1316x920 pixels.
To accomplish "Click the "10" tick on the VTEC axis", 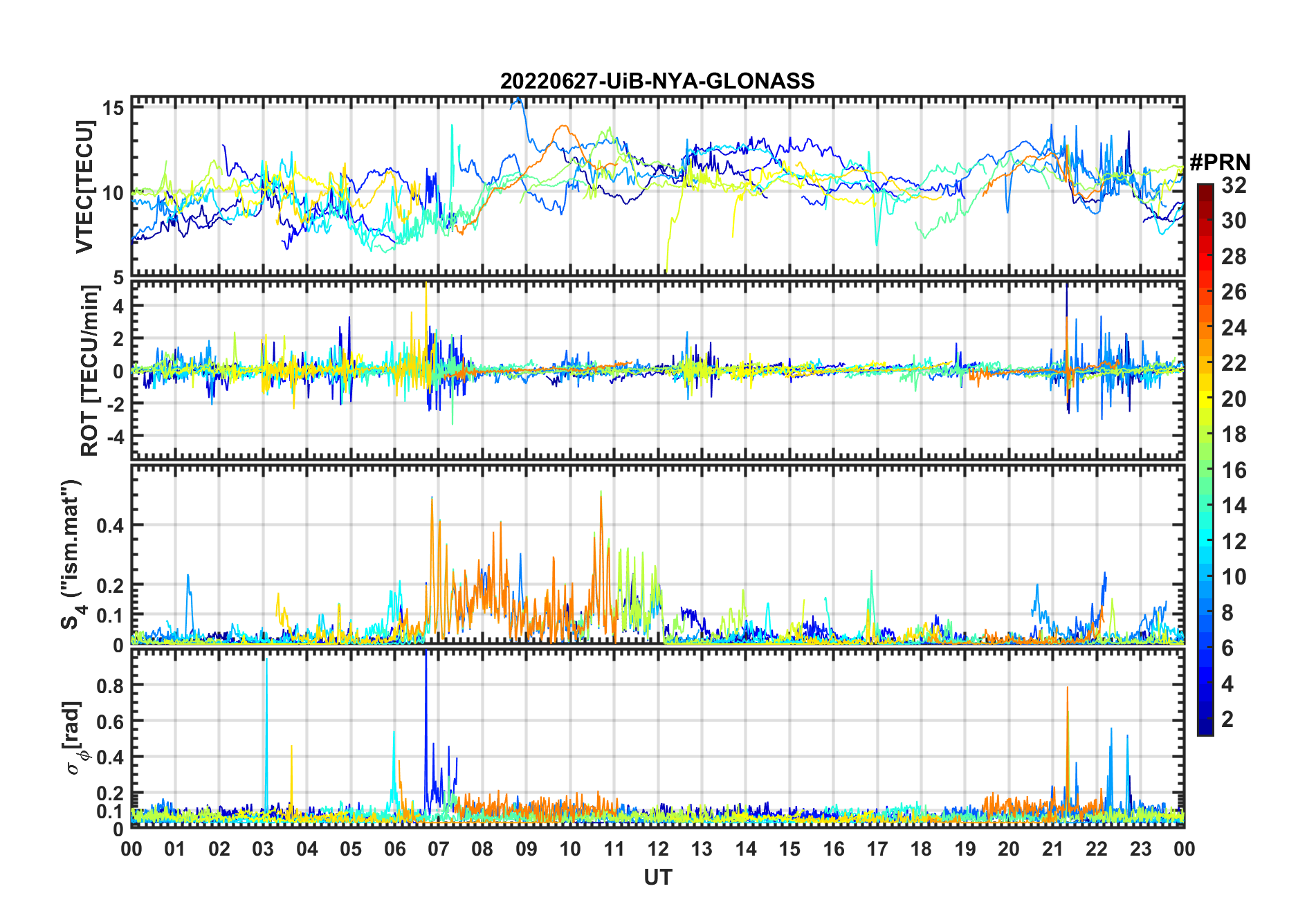I will point(113,193).
